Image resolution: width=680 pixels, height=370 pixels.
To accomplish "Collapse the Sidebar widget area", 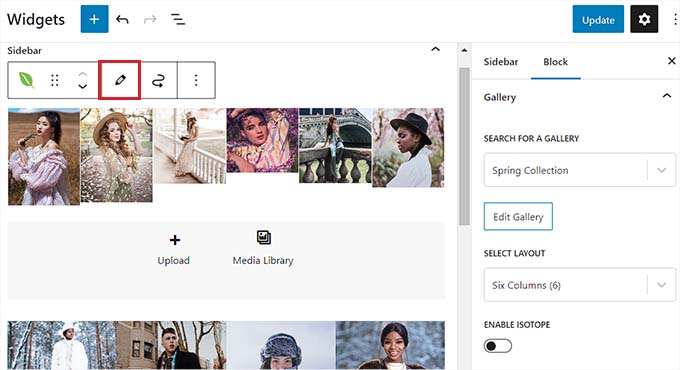I will (x=435, y=49).
